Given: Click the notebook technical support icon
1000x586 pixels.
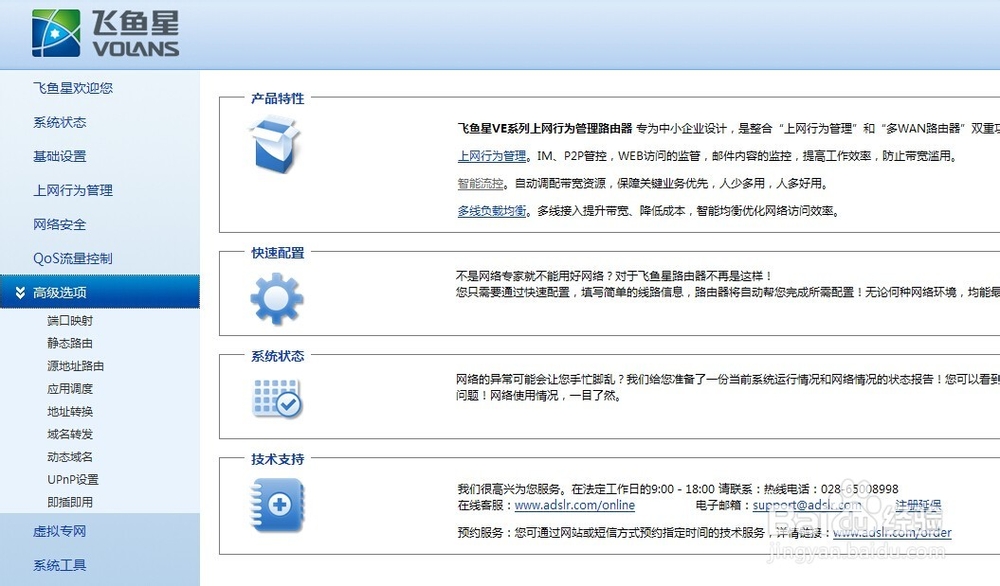Looking at the screenshot, I should click(277, 506).
